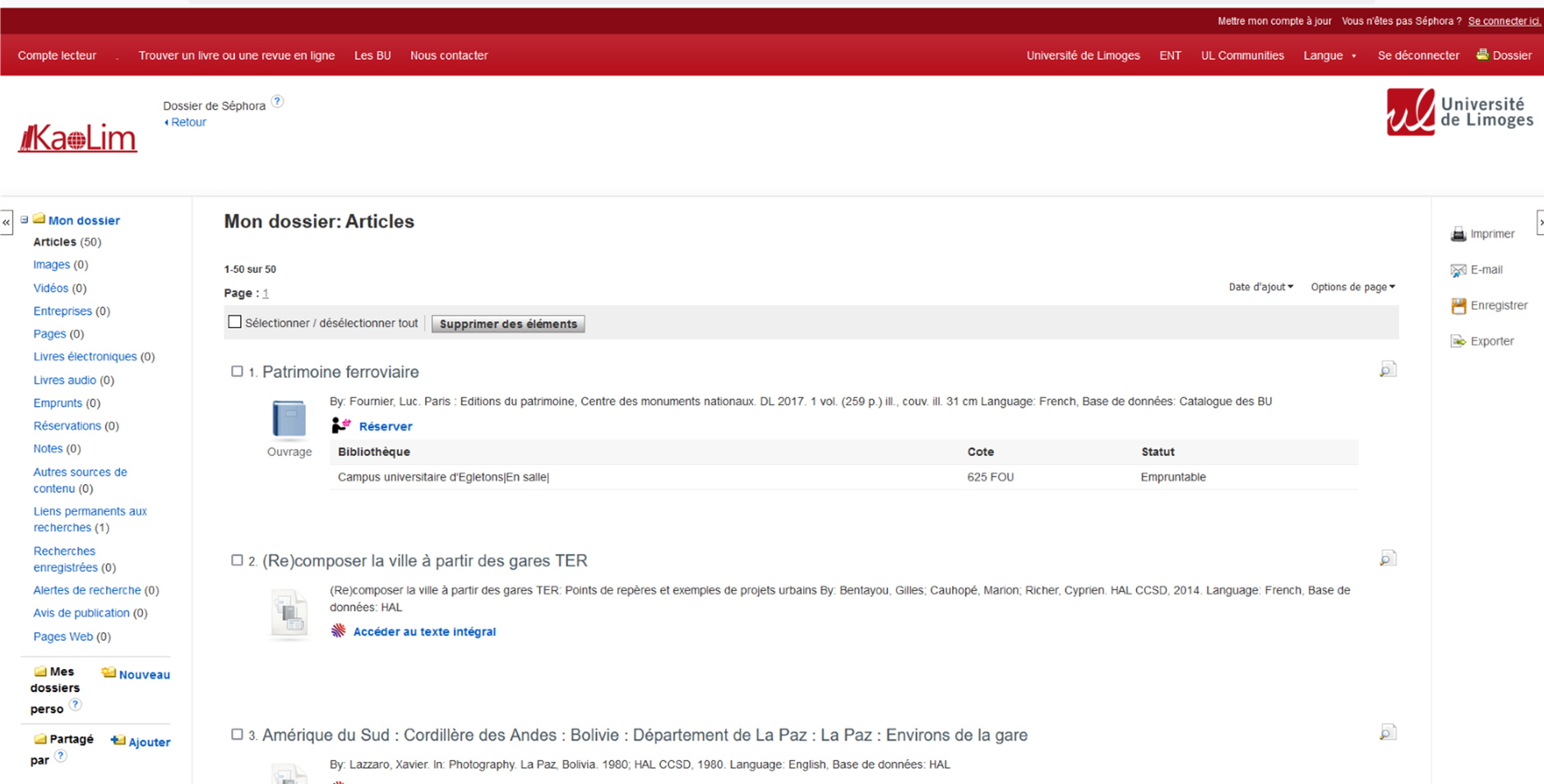Click the Imprimer printer icon
This screenshot has width=1544, height=784.
click(x=1458, y=234)
